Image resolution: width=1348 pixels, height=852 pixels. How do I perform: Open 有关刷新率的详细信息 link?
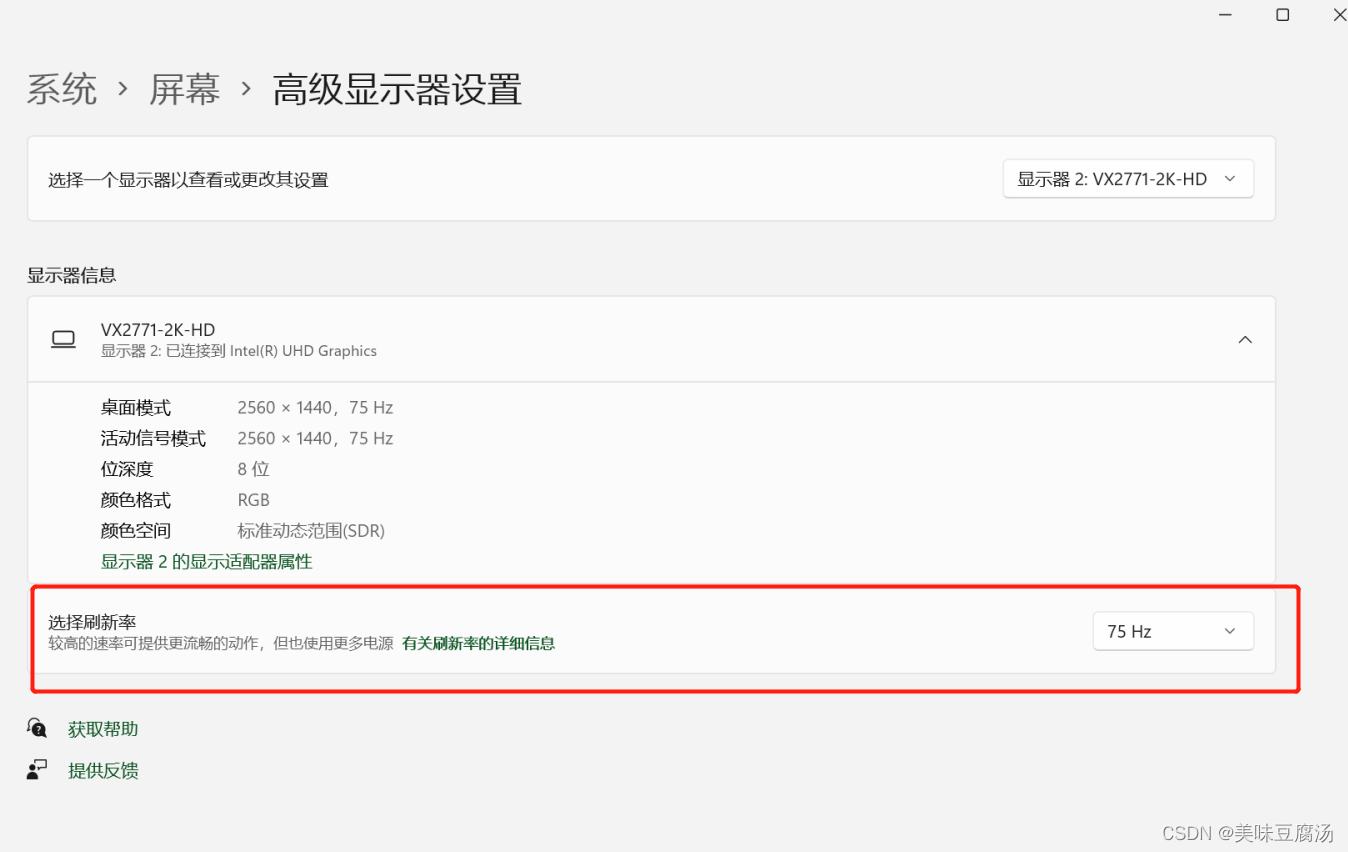point(478,643)
